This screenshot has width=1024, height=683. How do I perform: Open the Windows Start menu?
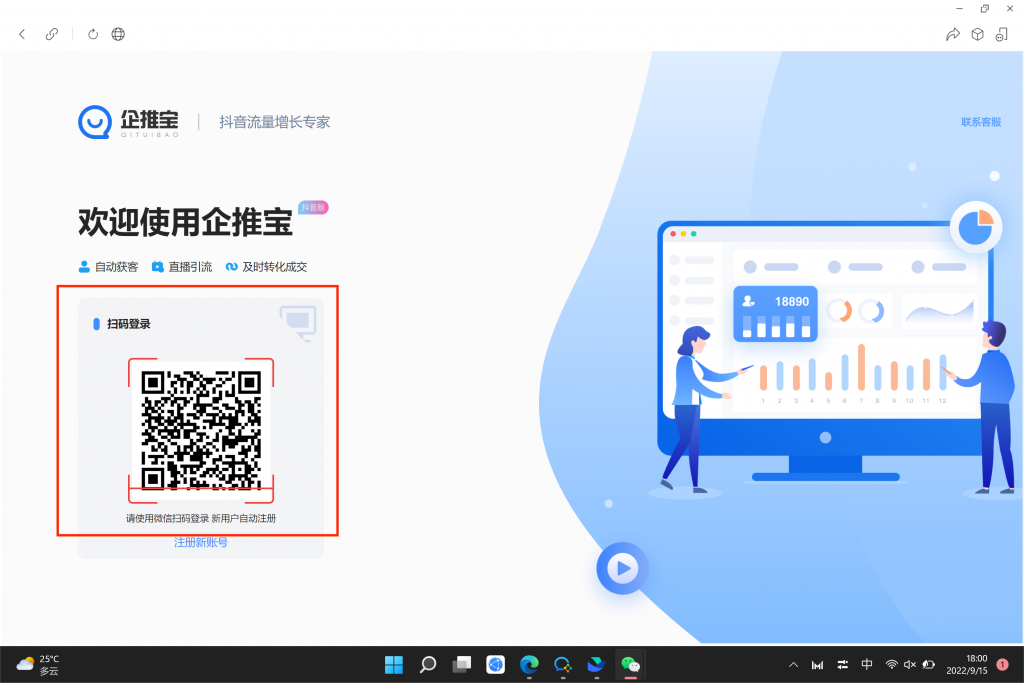(x=394, y=665)
